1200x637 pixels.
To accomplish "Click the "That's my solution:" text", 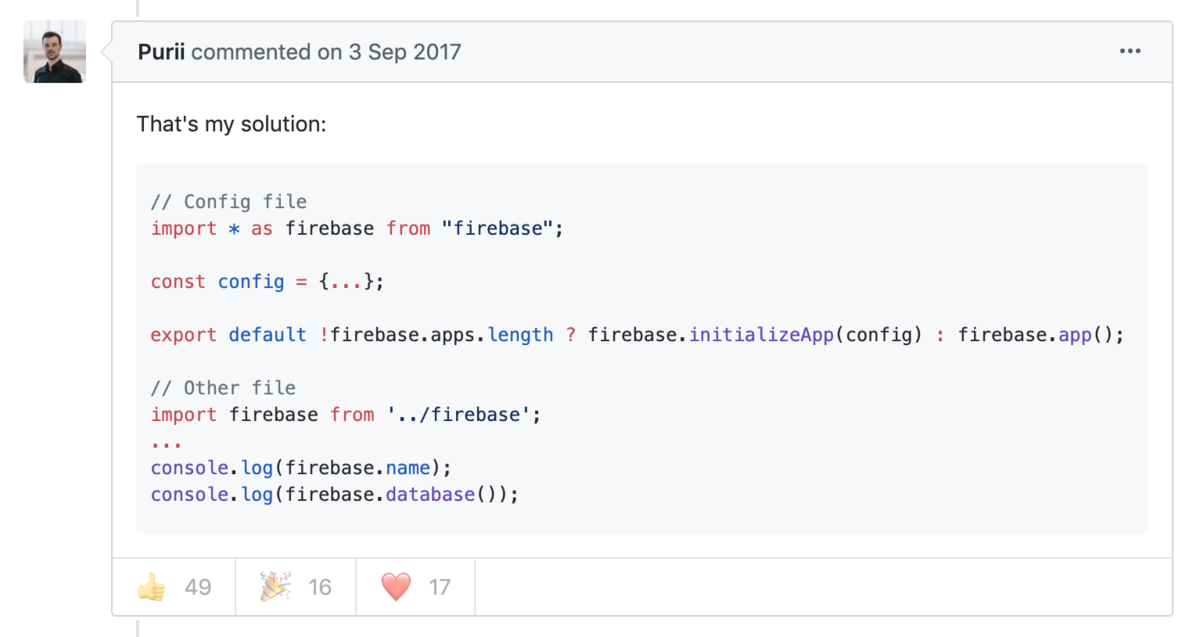I will [231, 125].
